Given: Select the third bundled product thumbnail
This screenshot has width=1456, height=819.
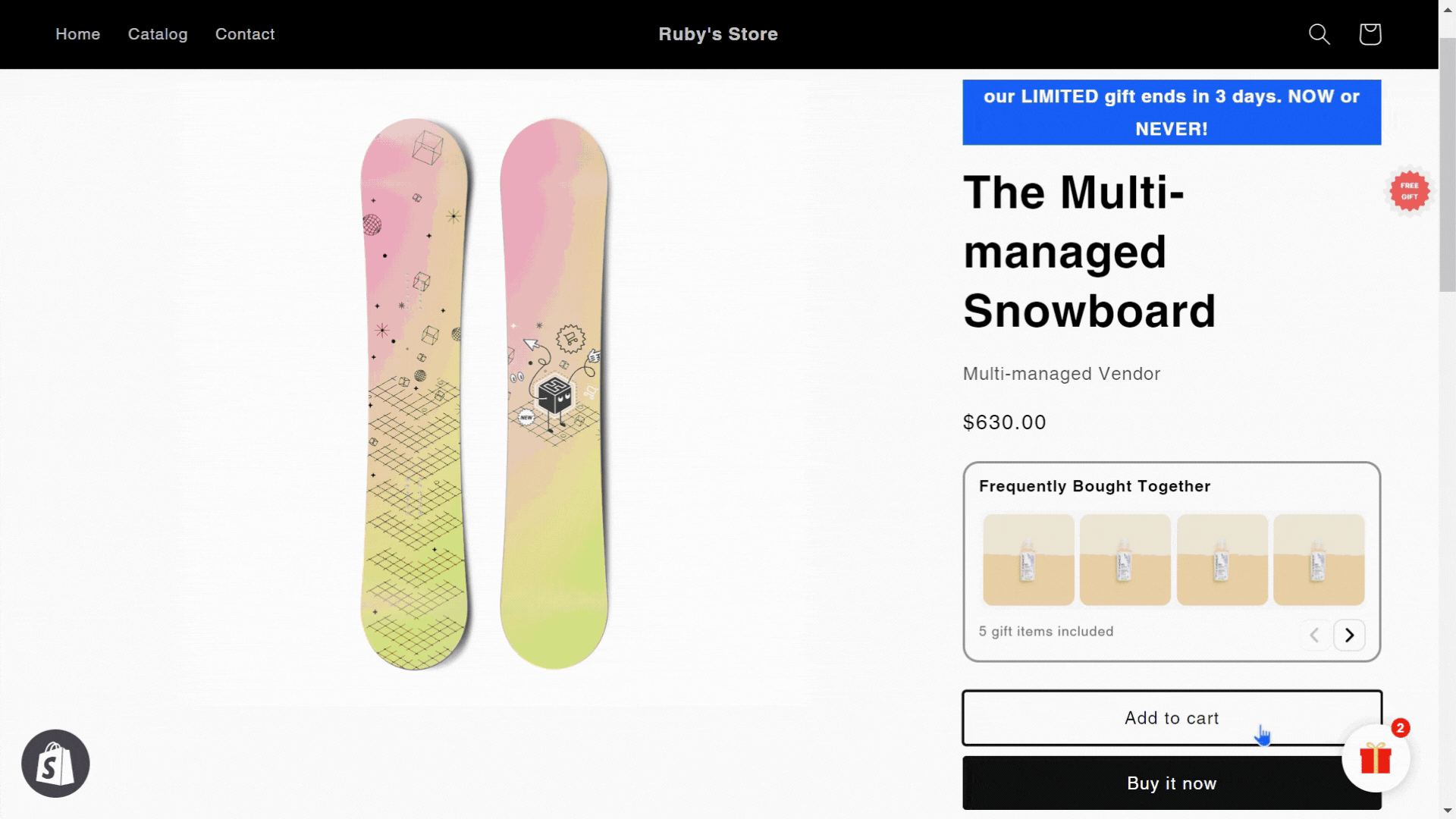Looking at the screenshot, I should 1222,560.
